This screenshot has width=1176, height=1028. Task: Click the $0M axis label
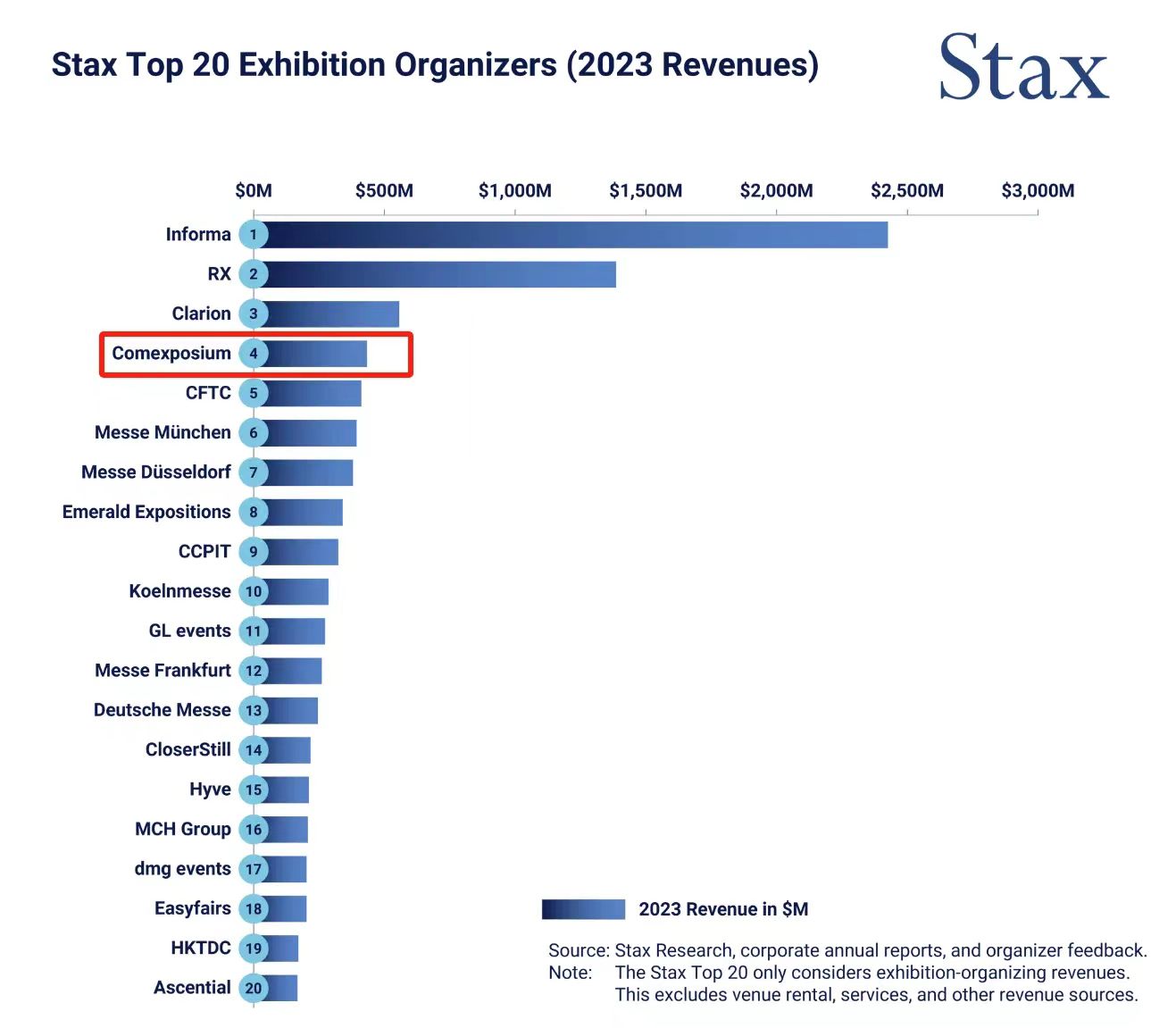254,190
